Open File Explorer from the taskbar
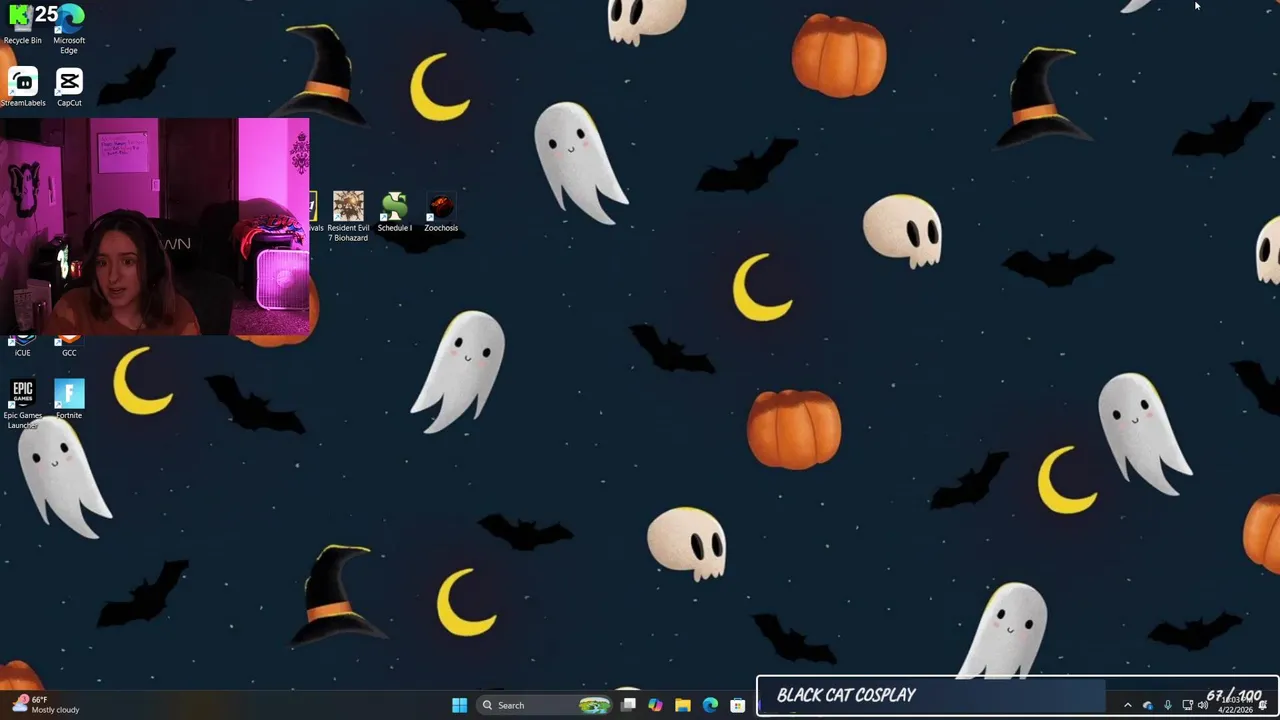 point(683,705)
